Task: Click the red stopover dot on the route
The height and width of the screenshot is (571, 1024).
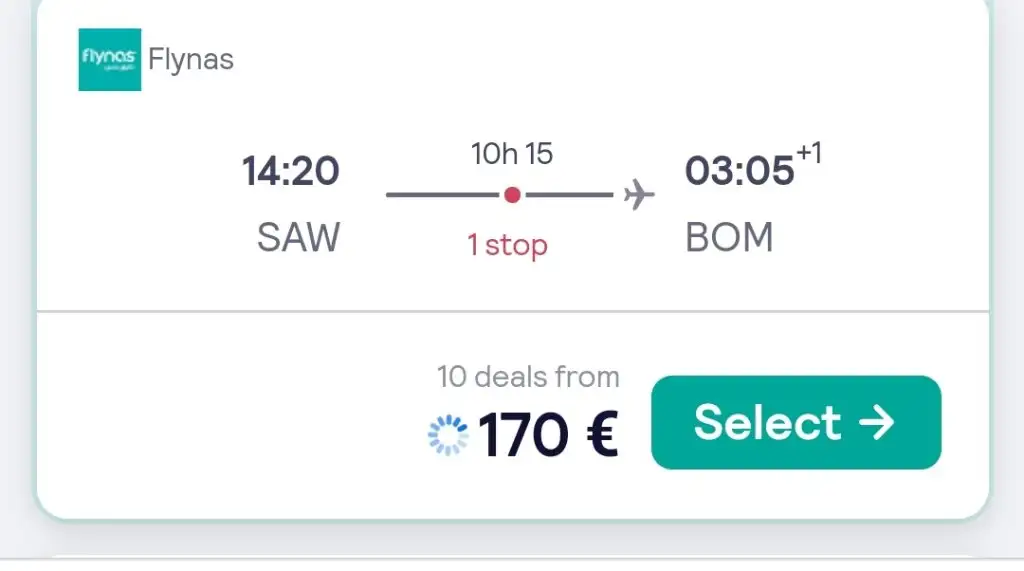Action: (x=512, y=195)
